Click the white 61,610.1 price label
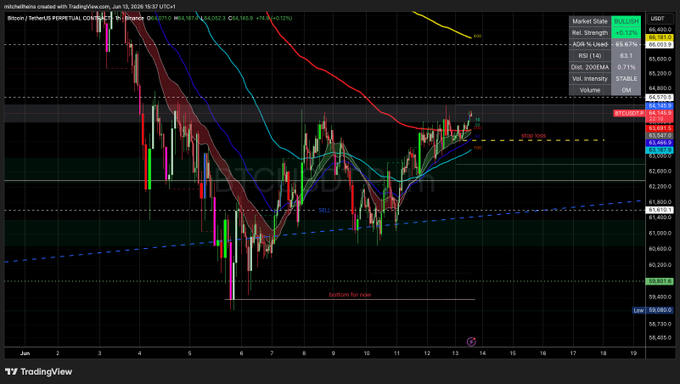Viewport: 680px width, 384px height. pyautogui.click(x=660, y=210)
